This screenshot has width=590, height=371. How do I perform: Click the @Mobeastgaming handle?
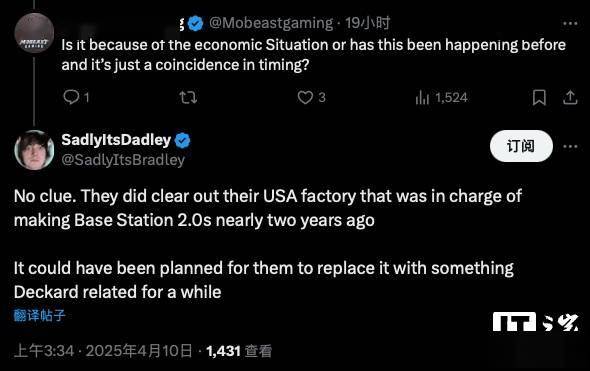click(271, 23)
